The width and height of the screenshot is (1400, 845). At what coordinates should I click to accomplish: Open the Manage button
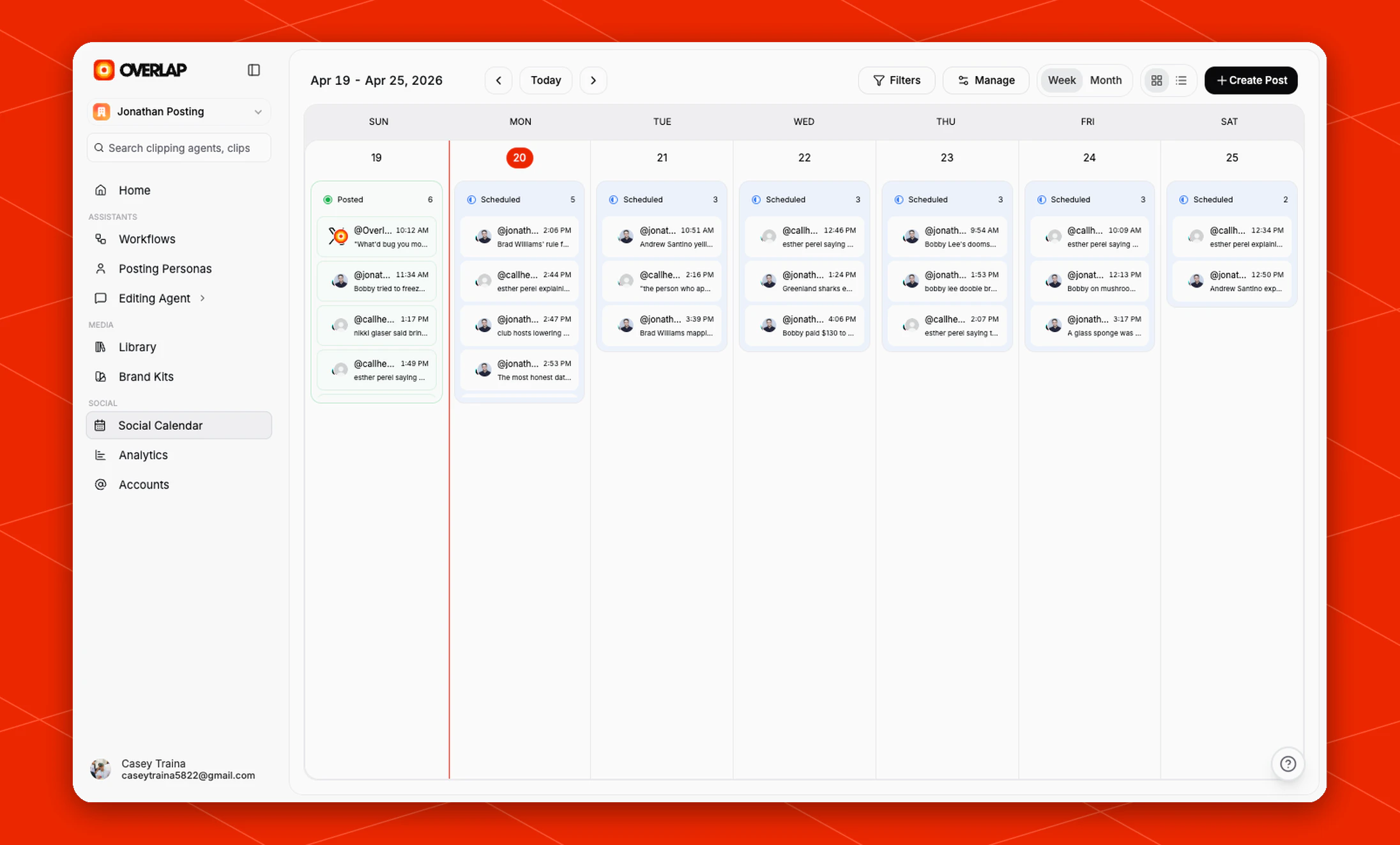[986, 80]
